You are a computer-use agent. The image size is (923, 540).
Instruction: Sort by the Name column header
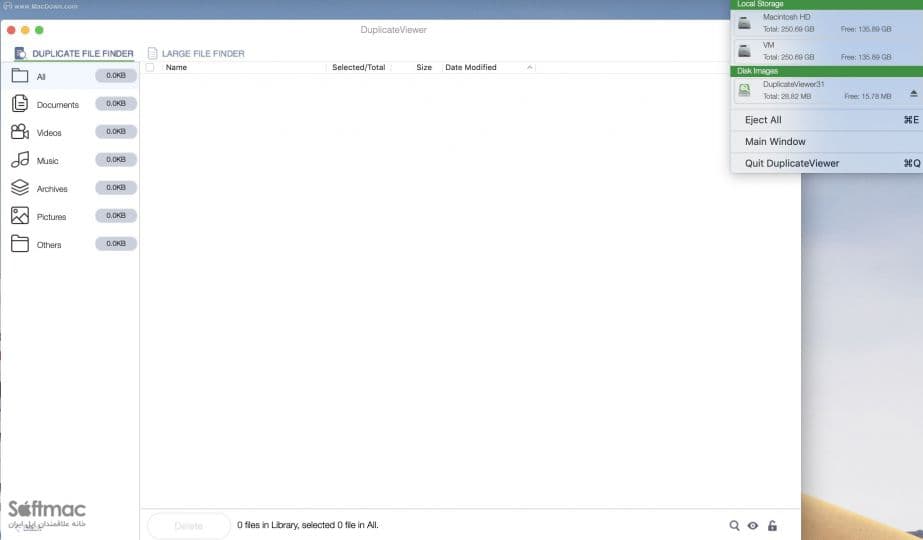176,67
